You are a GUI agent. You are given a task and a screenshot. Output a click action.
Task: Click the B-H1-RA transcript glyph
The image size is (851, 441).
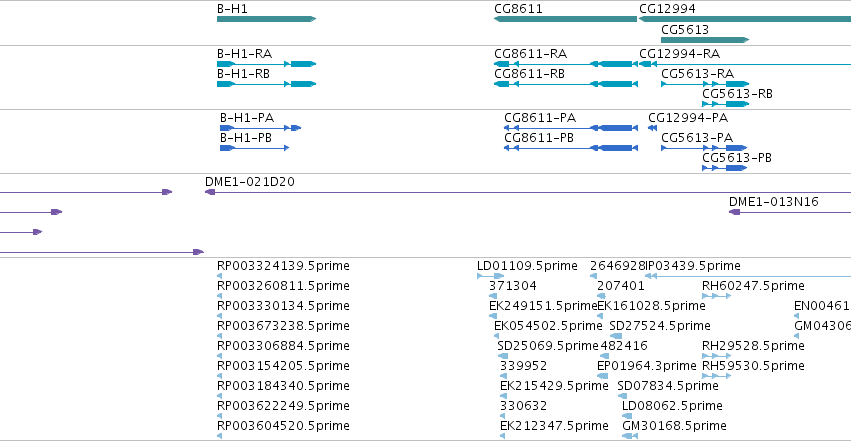pyautogui.click(x=266, y=64)
